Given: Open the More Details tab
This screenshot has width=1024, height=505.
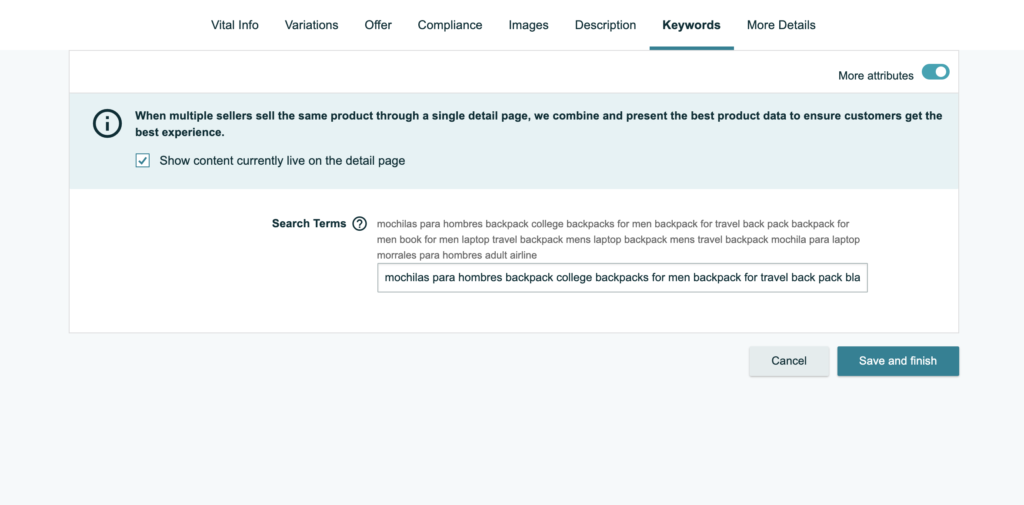Looking at the screenshot, I should [781, 25].
